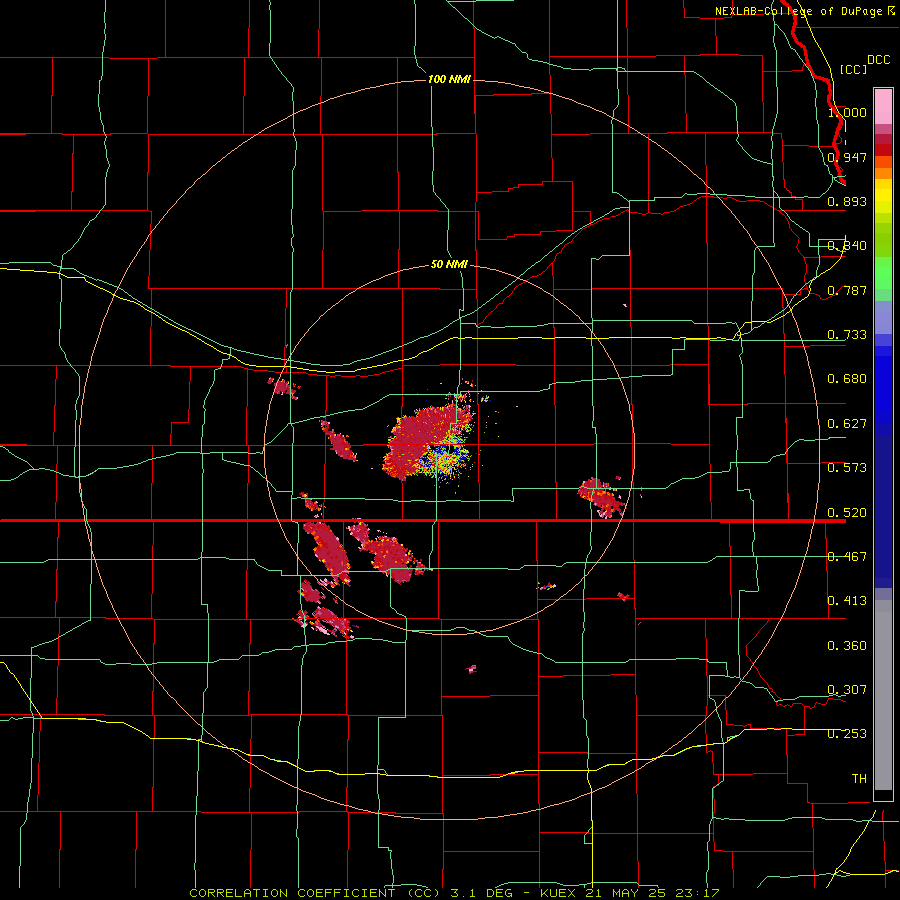The width and height of the screenshot is (900, 900).
Task: Pick the gray color band in legend
Action: (883, 695)
